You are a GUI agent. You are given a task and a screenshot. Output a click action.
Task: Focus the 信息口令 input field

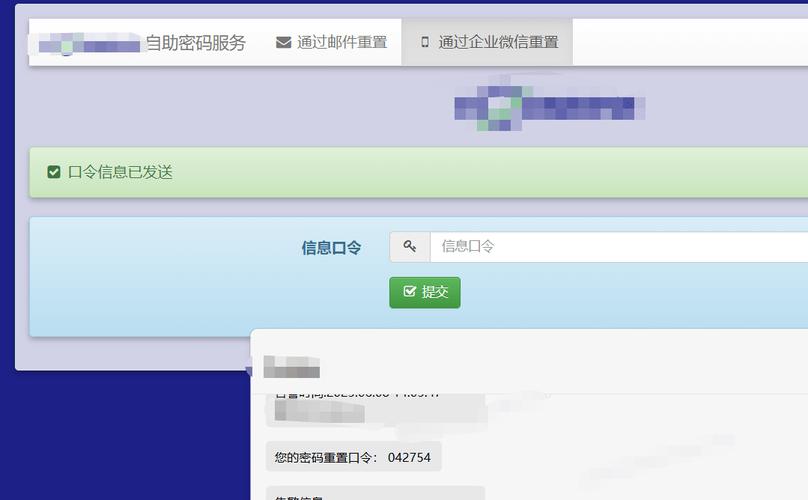click(618, 247)
